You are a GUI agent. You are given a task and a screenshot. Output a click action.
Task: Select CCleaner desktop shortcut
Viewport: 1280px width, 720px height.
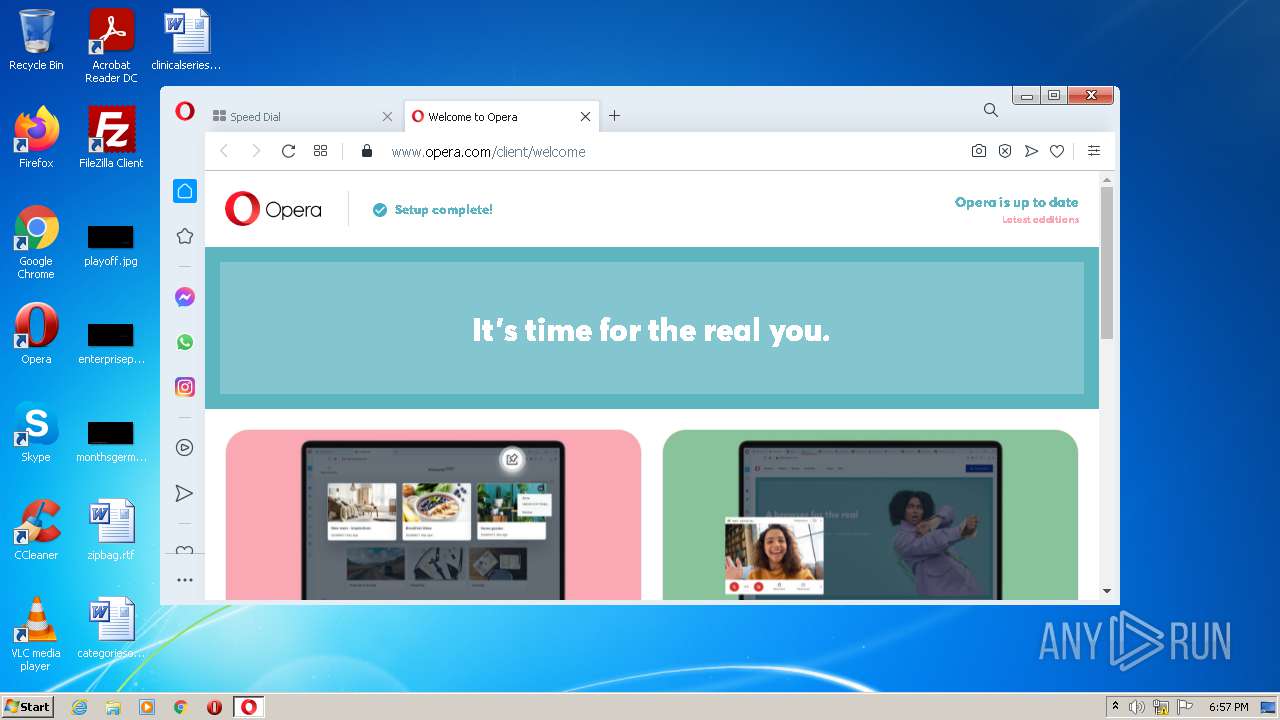(x=36, y=530)
